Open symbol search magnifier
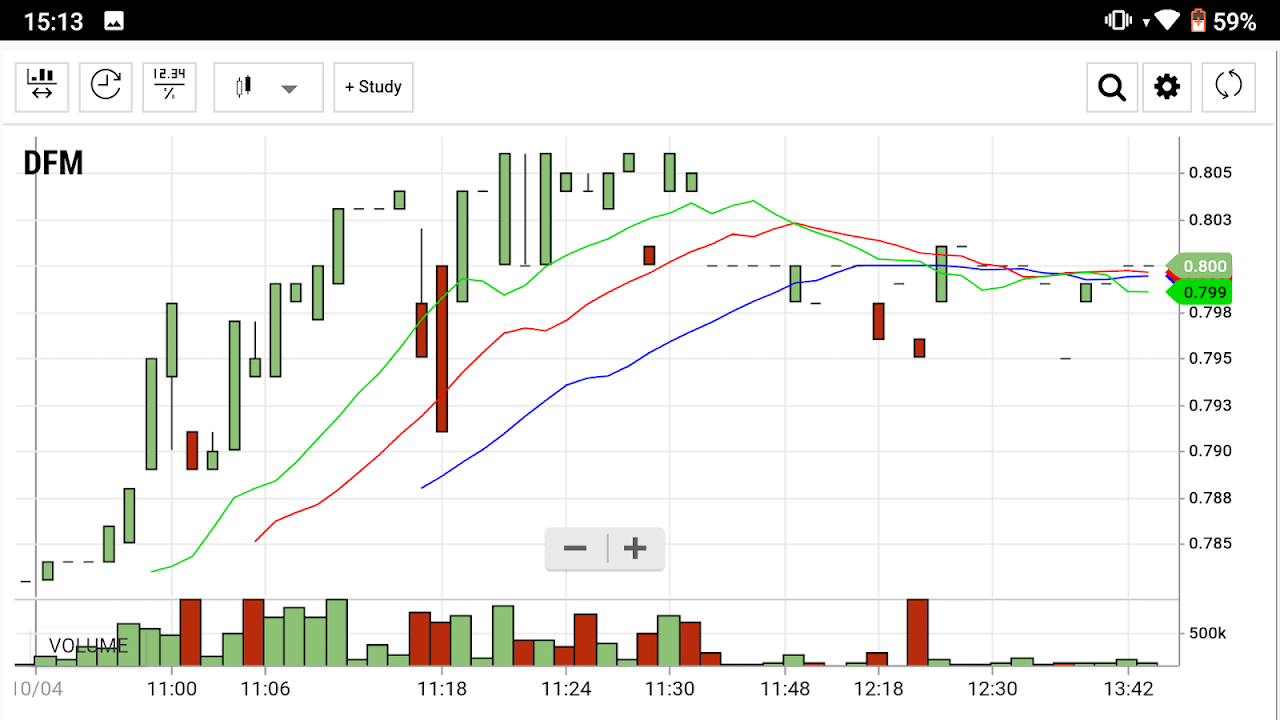 [x=1112, y=87]
